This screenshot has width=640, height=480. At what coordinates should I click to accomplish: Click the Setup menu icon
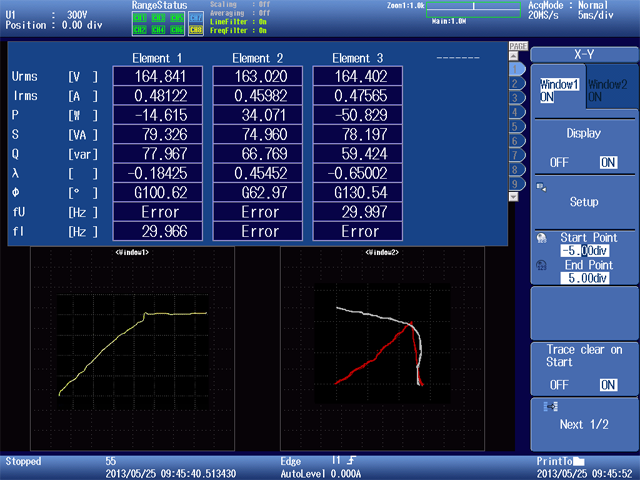[x=541, y=187]
